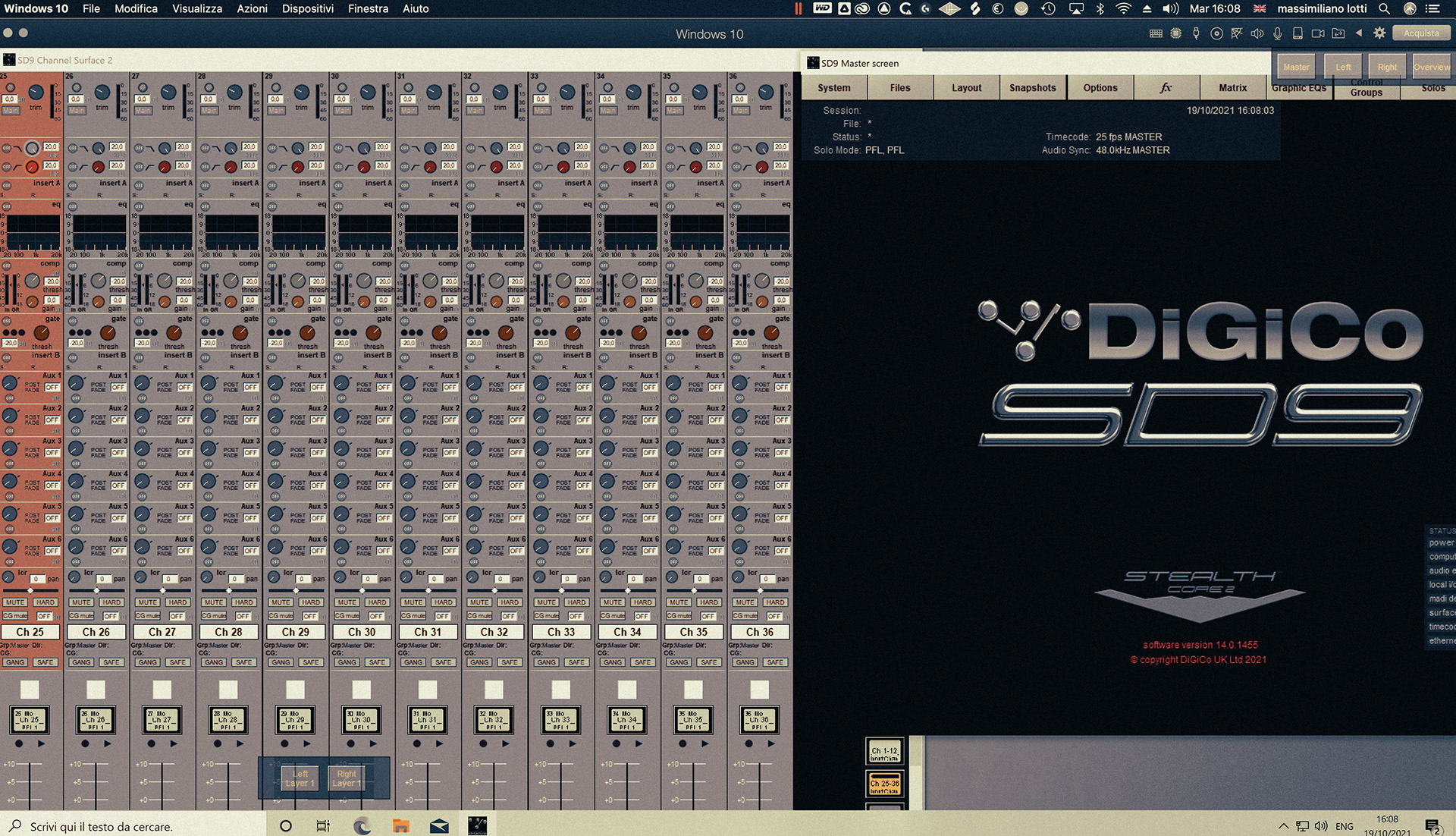Click the Cortana circle icon in taskbar
Image resolution: width=1456 pixels, height=836 pixels.
(x=286, y=826)
